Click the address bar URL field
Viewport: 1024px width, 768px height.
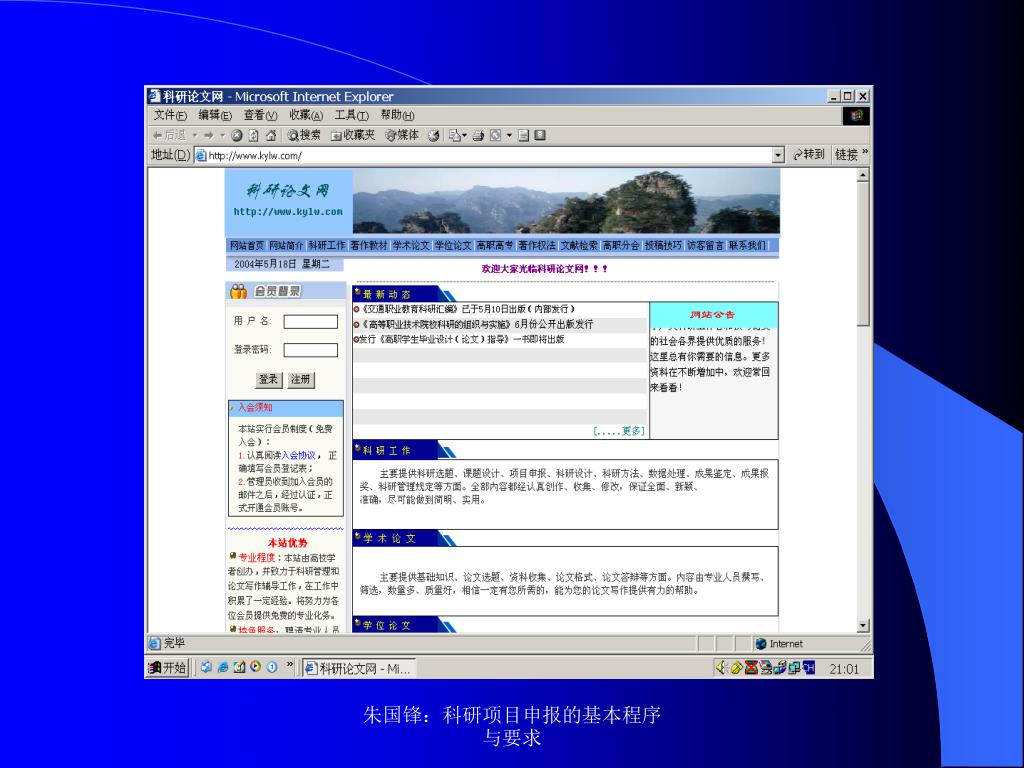(483, 155)
